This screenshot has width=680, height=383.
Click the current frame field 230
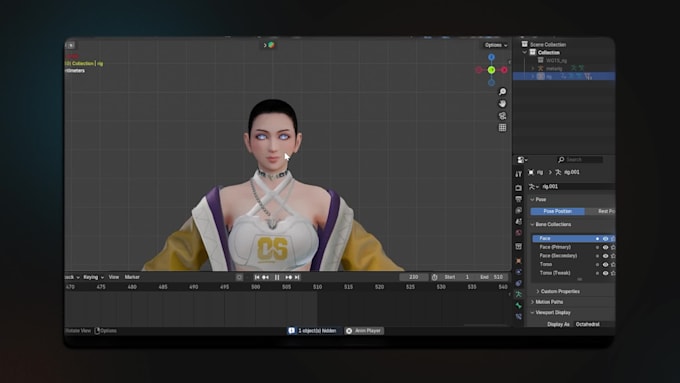(x=414, y=277)
